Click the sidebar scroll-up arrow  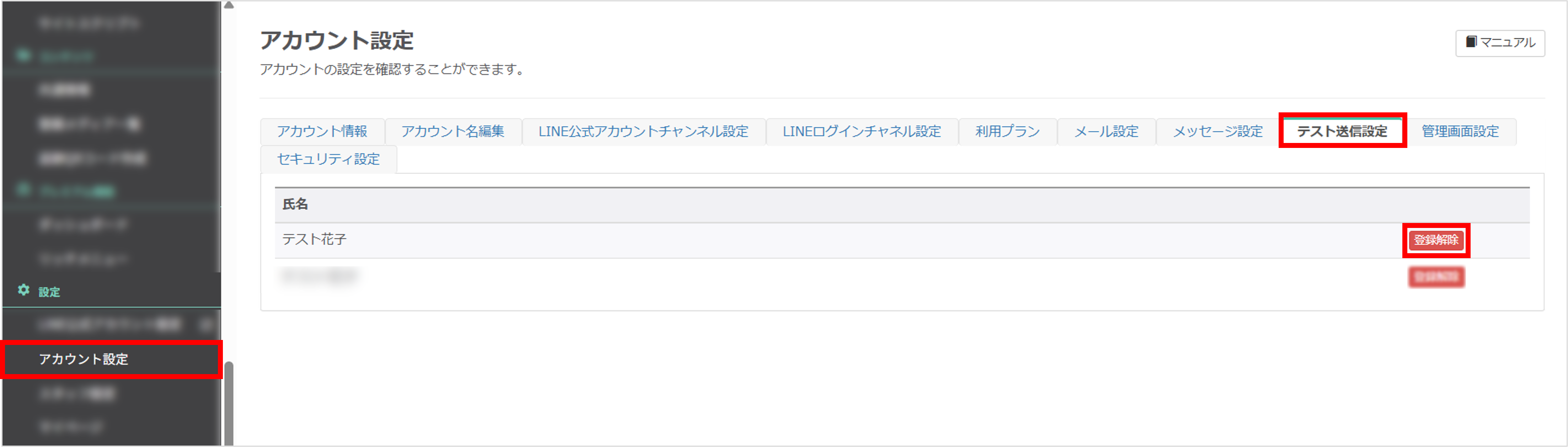(229, 5)
